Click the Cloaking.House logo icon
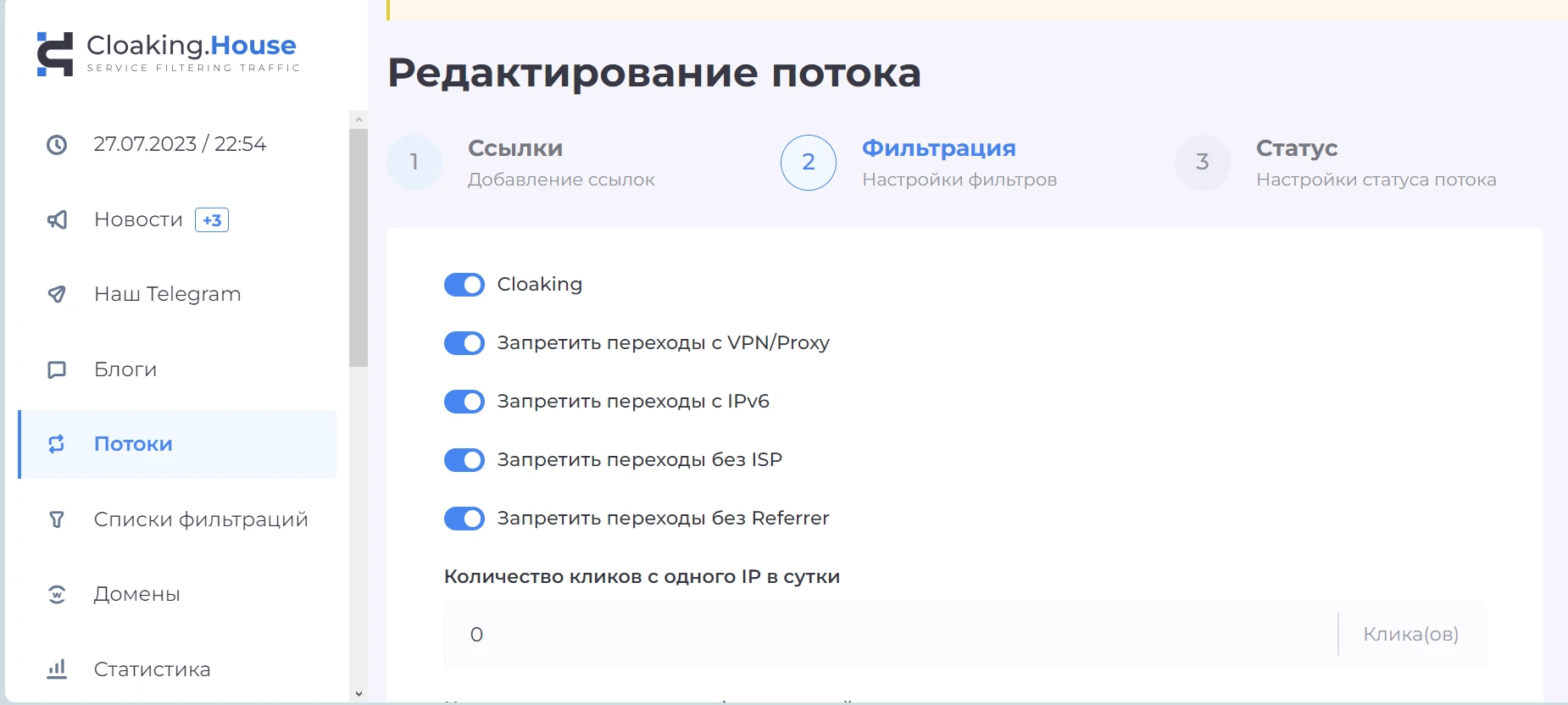Image resolution: width=1568 pixels, height=705 pixels. 55,53
